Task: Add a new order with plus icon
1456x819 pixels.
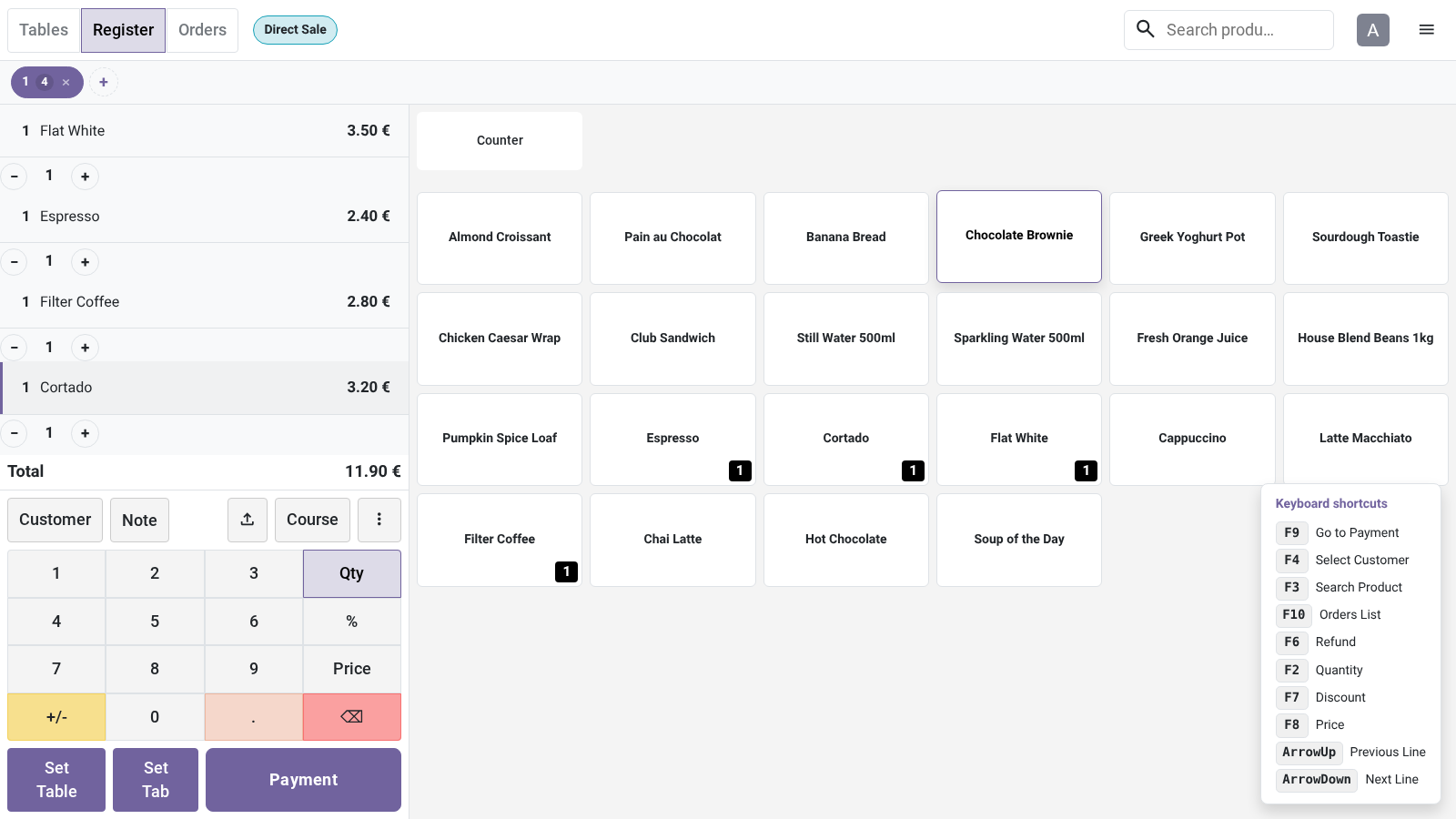Action: click(x=104, y=82)
